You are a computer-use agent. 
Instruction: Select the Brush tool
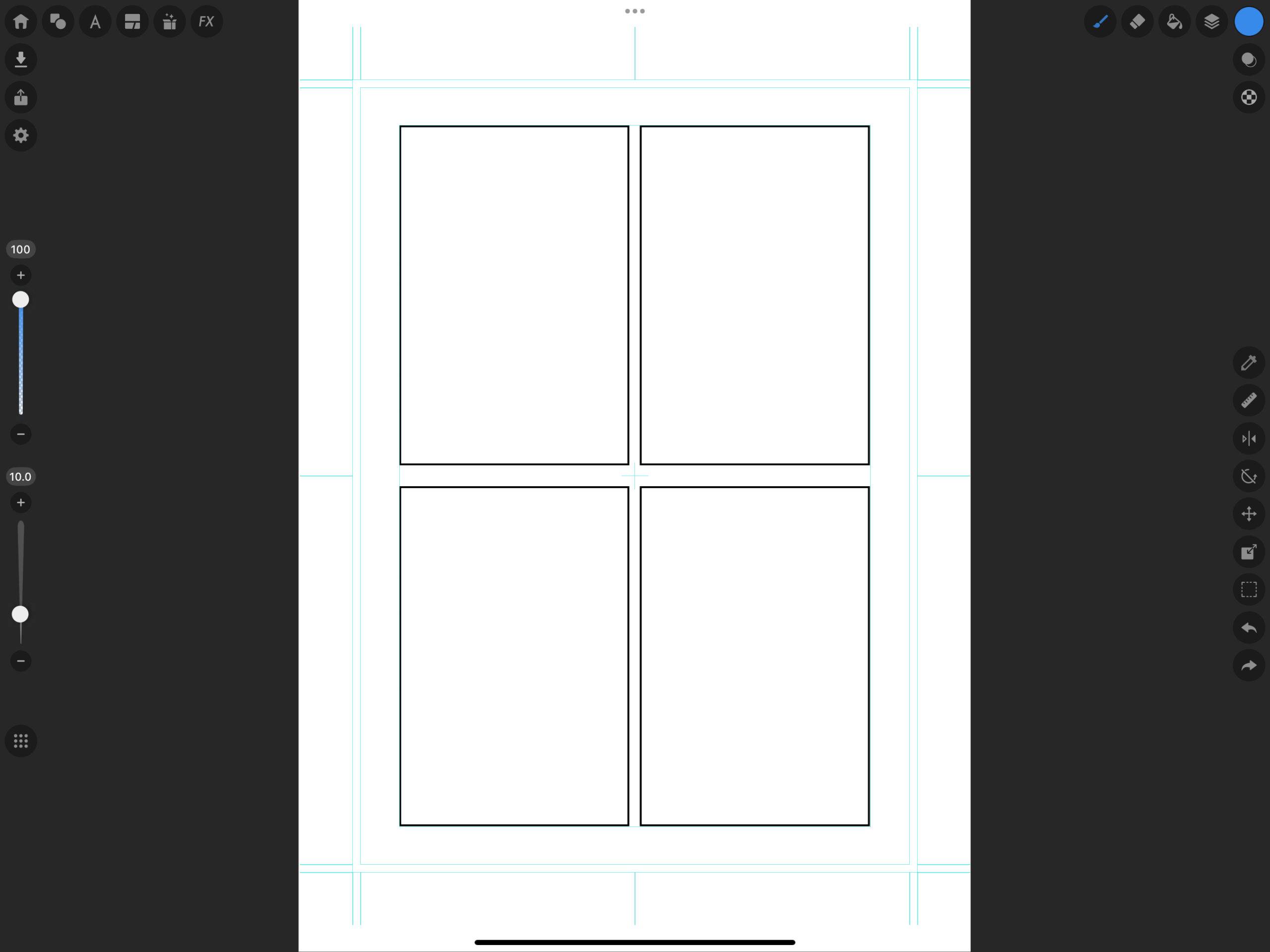[1100, 22]
